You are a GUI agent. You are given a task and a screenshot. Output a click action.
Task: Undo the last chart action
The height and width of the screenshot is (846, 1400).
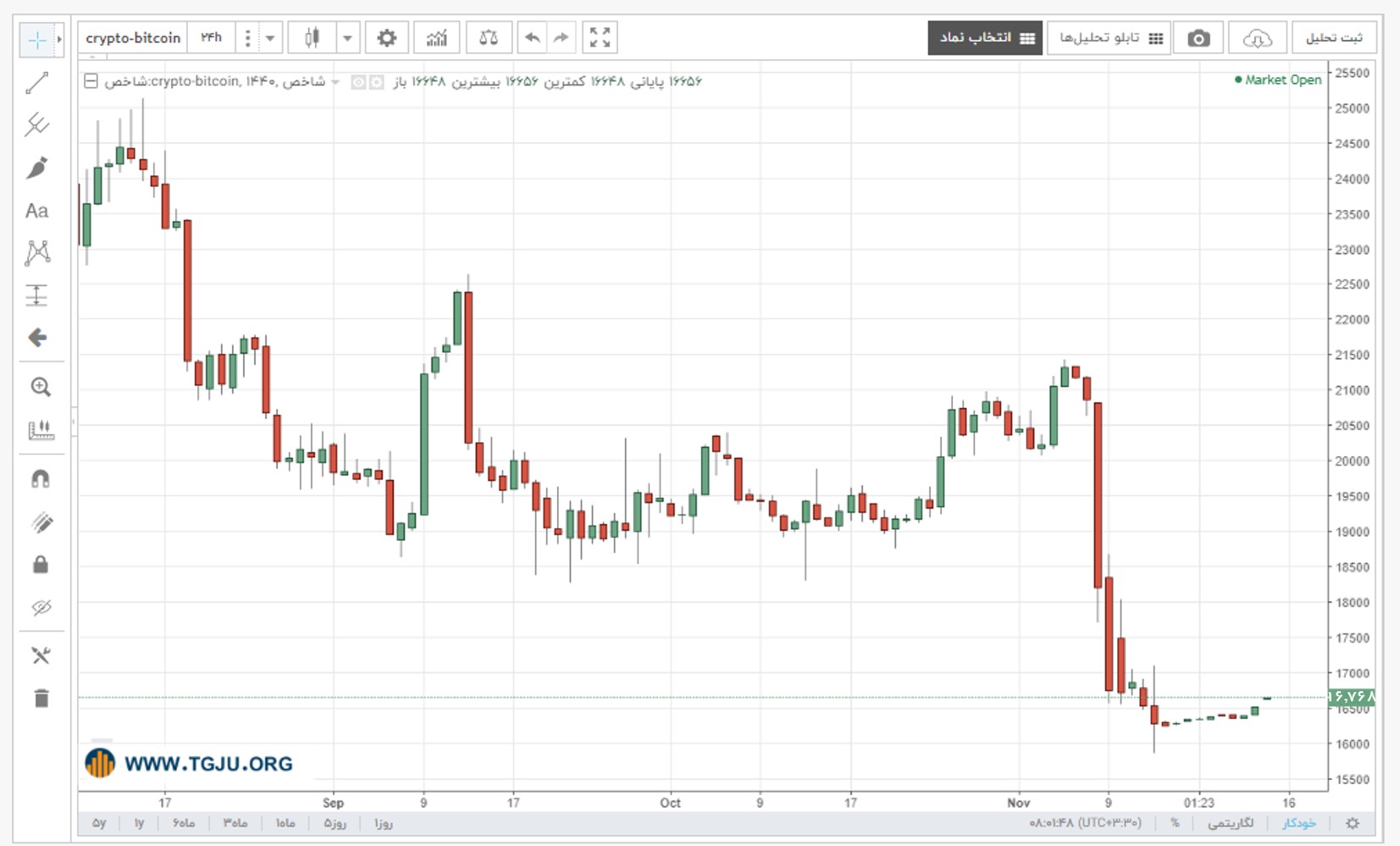(532, 38)
